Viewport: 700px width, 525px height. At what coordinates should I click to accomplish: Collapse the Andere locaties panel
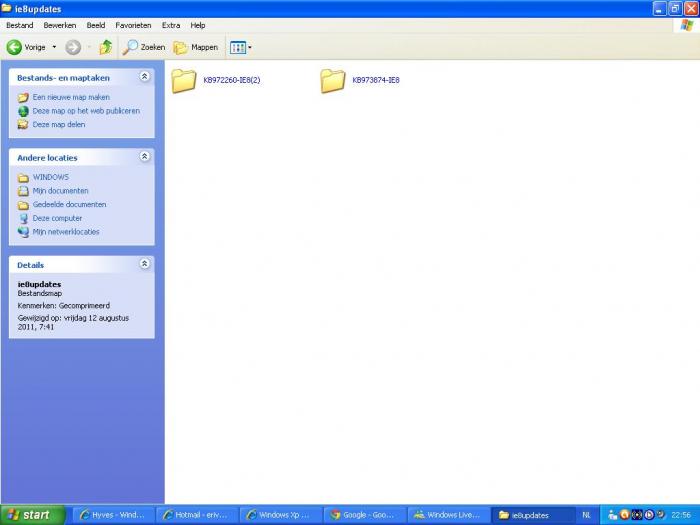point(144,157)
